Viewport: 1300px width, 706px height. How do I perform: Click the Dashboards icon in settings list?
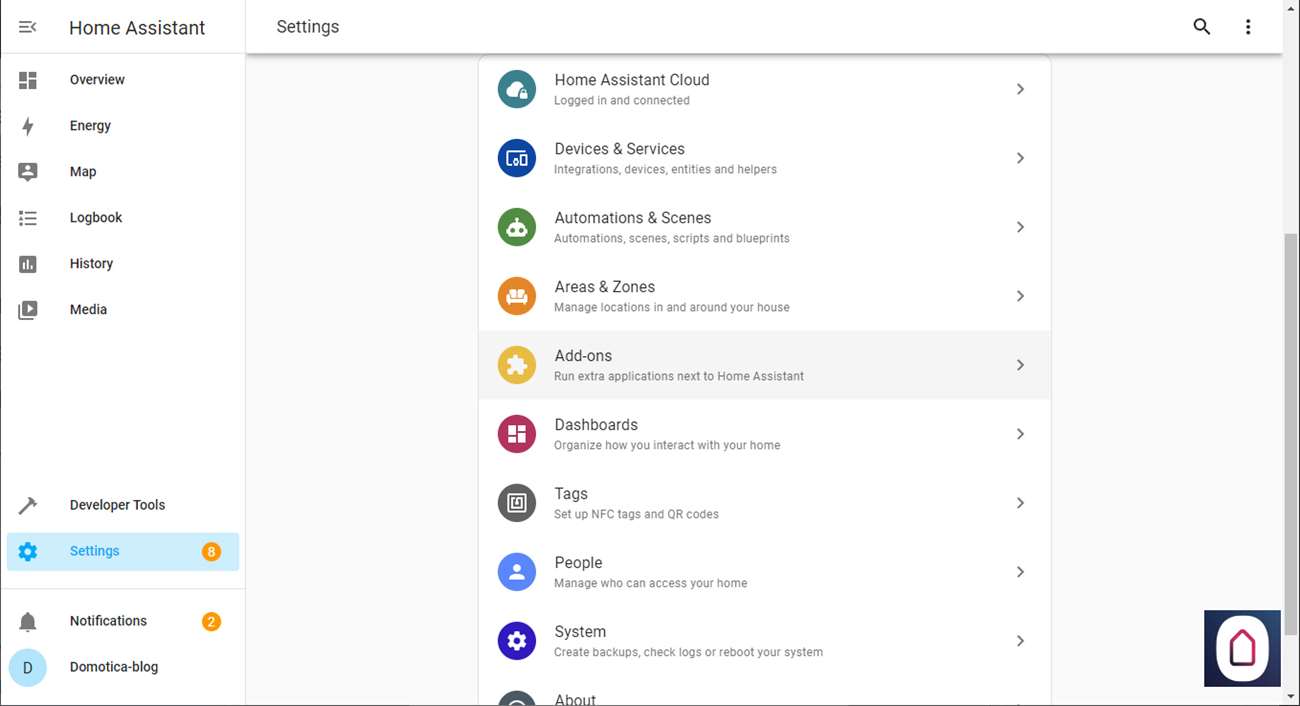517,434
